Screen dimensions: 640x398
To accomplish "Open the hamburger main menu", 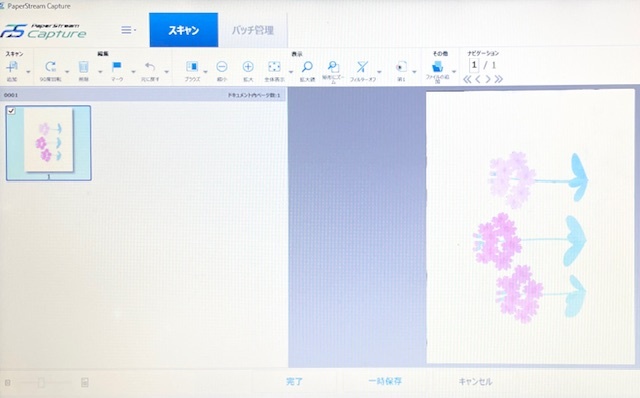I will (x=128, y=30).
